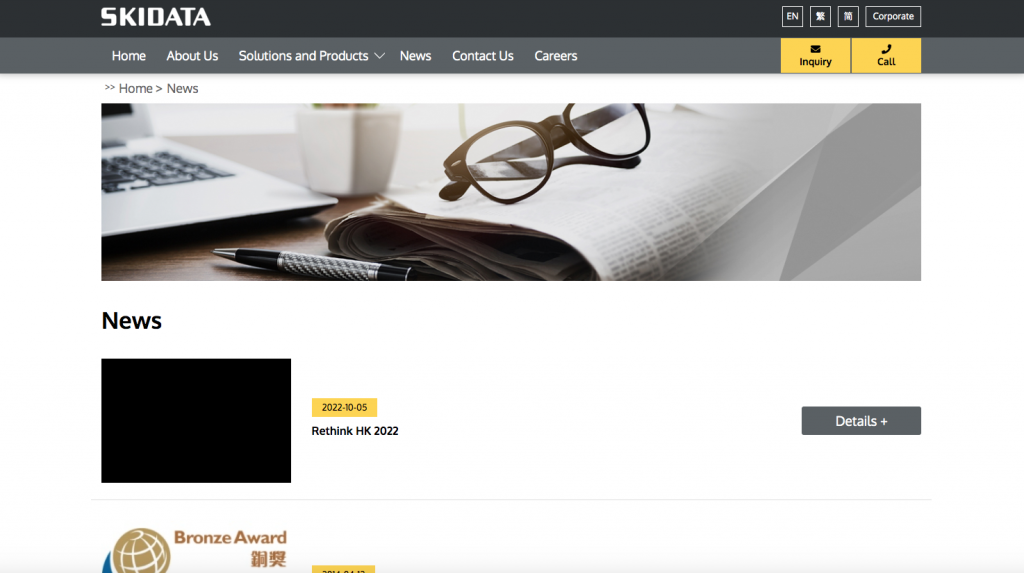Click the Details + button

click(861, 421)
